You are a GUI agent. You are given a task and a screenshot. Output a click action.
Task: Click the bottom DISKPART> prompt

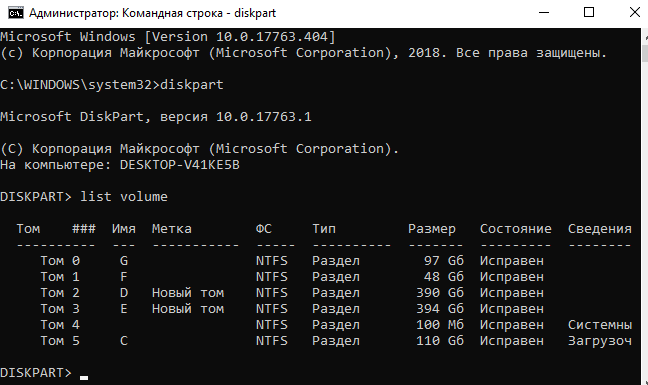36,373
